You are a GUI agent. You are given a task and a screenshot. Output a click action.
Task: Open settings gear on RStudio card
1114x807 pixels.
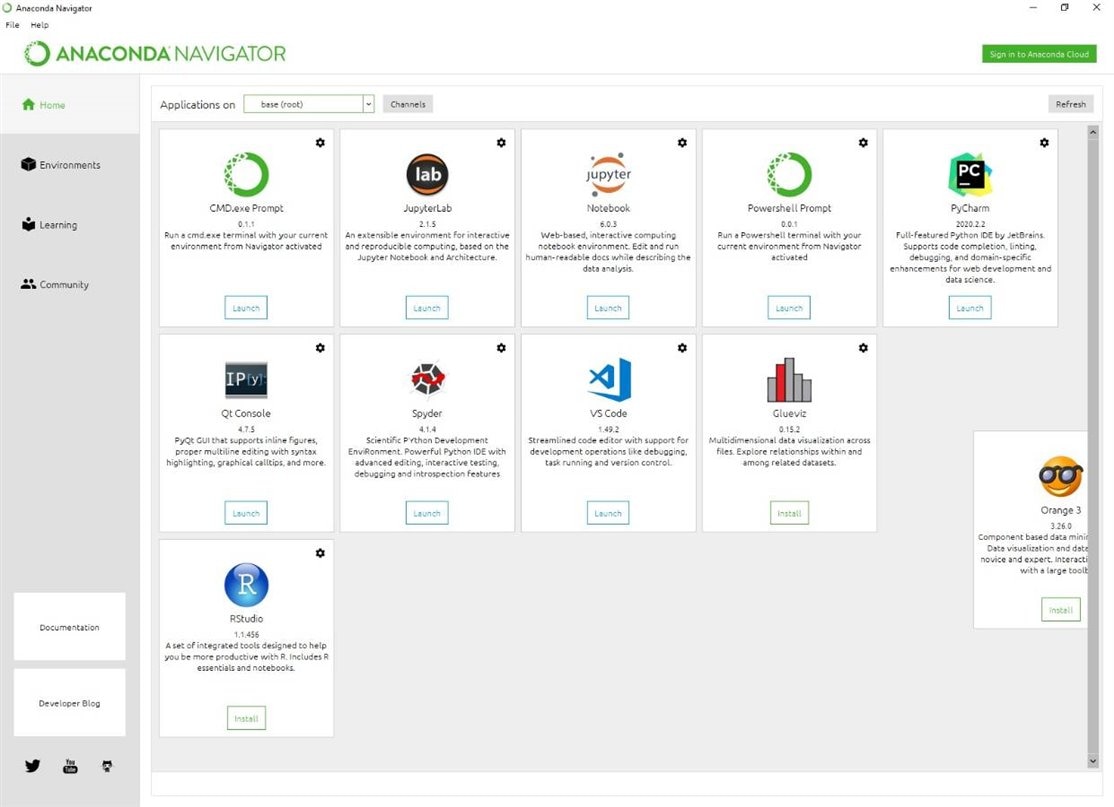[320, 553]
